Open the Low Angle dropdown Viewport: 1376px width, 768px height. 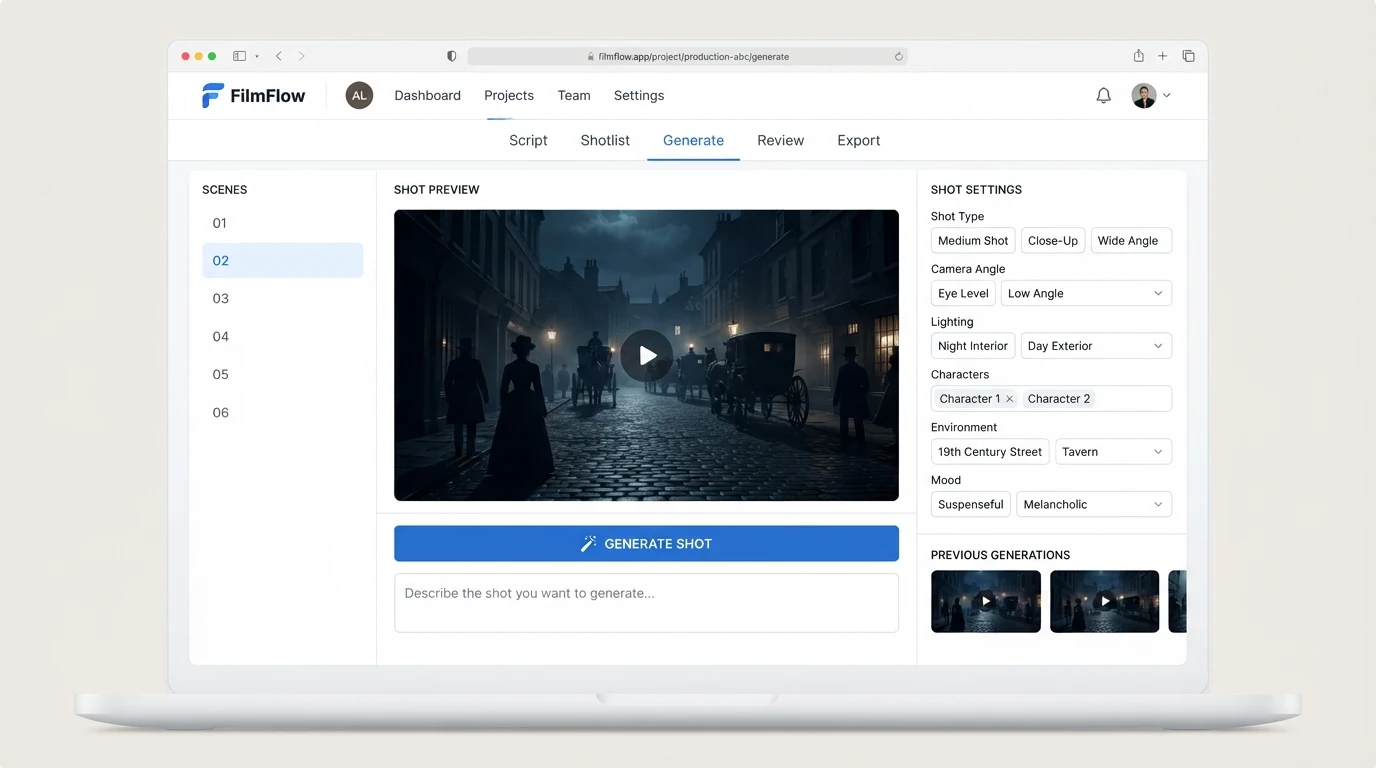[1086, 294]
